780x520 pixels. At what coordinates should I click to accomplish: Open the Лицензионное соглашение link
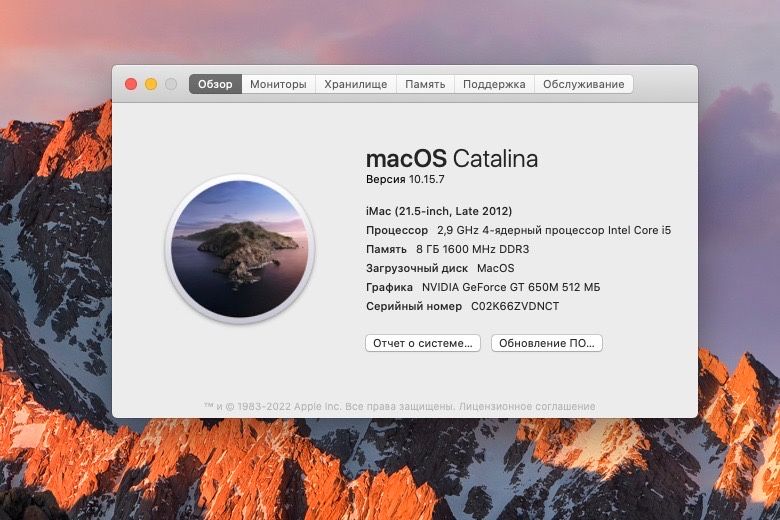click(527, 407)
